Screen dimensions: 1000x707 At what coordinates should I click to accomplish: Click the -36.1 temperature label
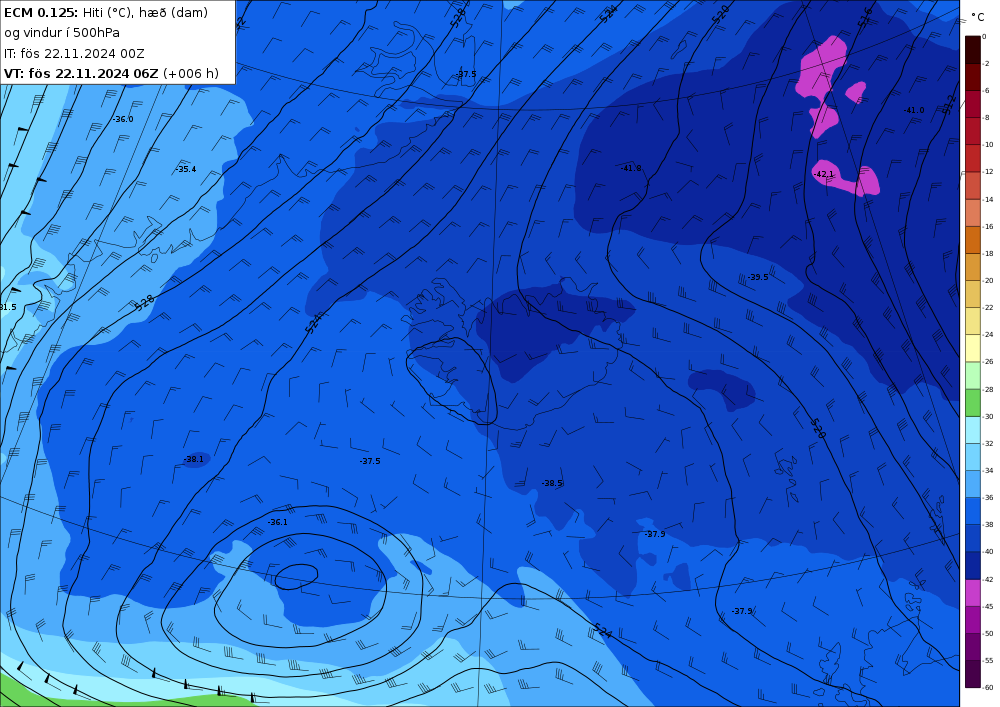(277, 522)
